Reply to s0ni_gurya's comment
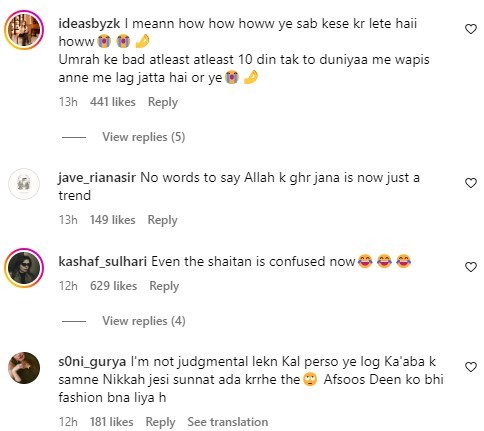The height and width of the screenshot is (431, 484). click(x=160, y=422)
